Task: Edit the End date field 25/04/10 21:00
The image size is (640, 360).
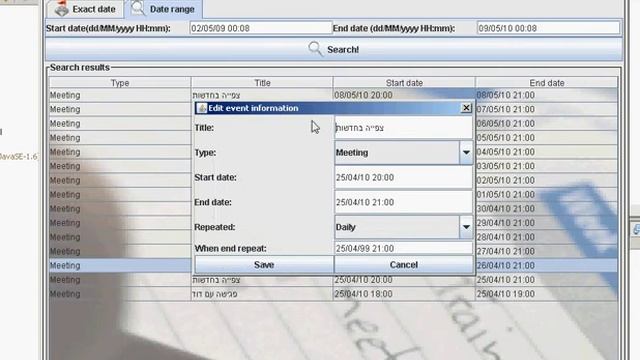Action: click(403, 202)
